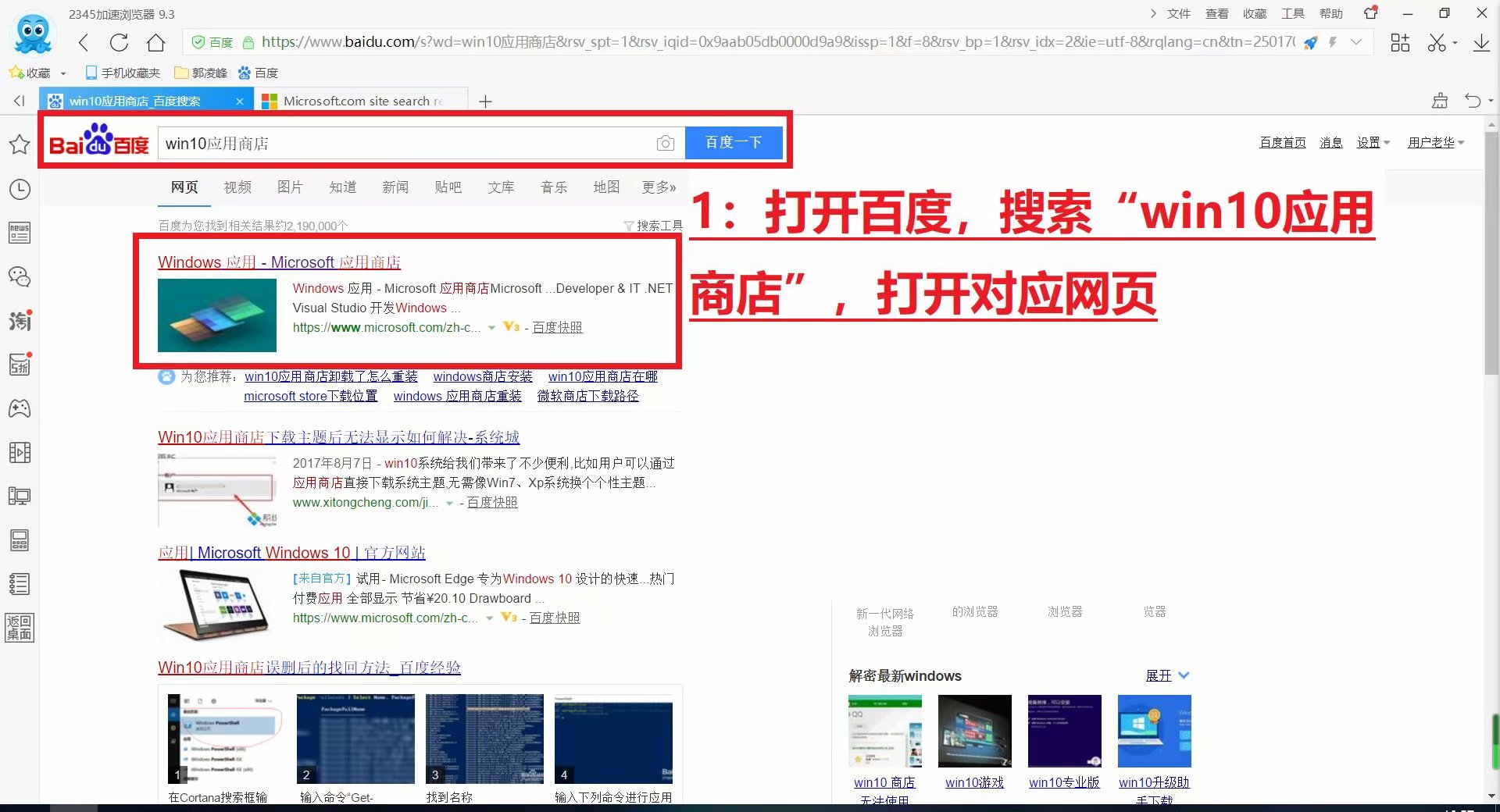Click the 百度一下 search button

[x=734, y=143]
